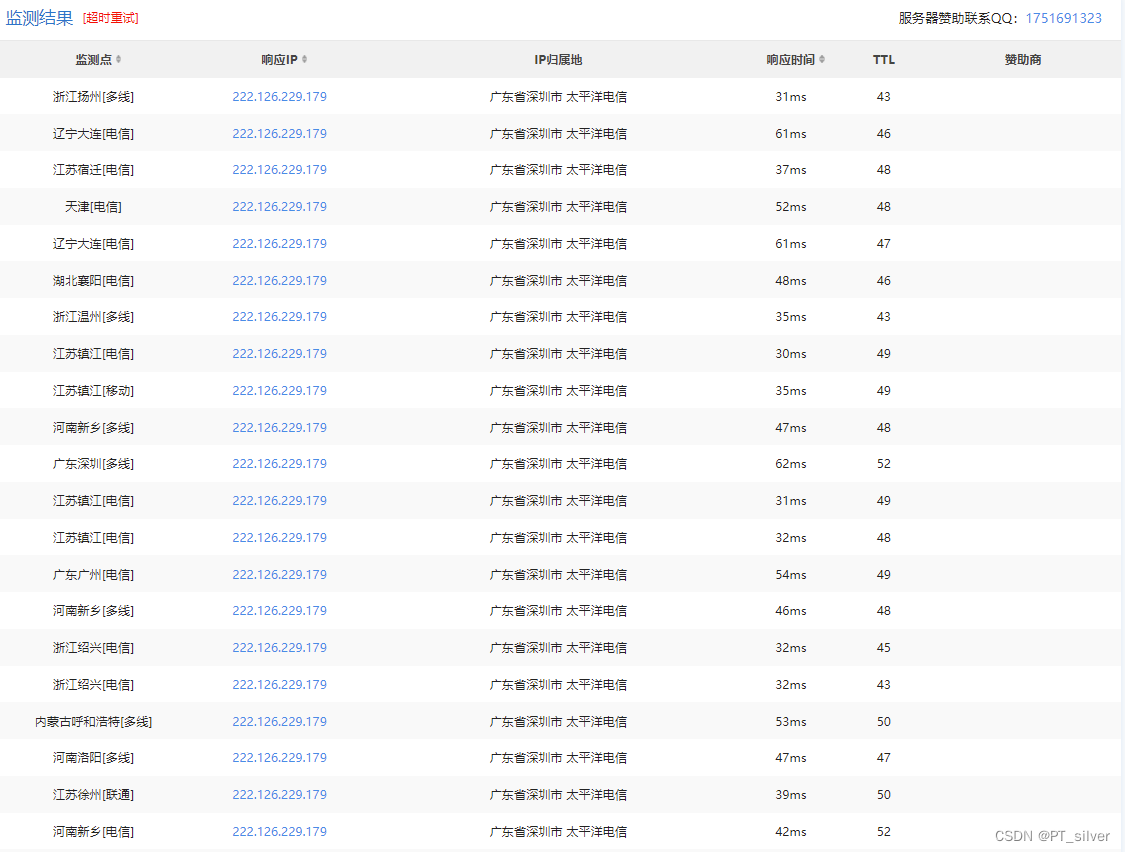Open the IP link in the 河南洛阳[多线] row

click(x=279, y=758)
